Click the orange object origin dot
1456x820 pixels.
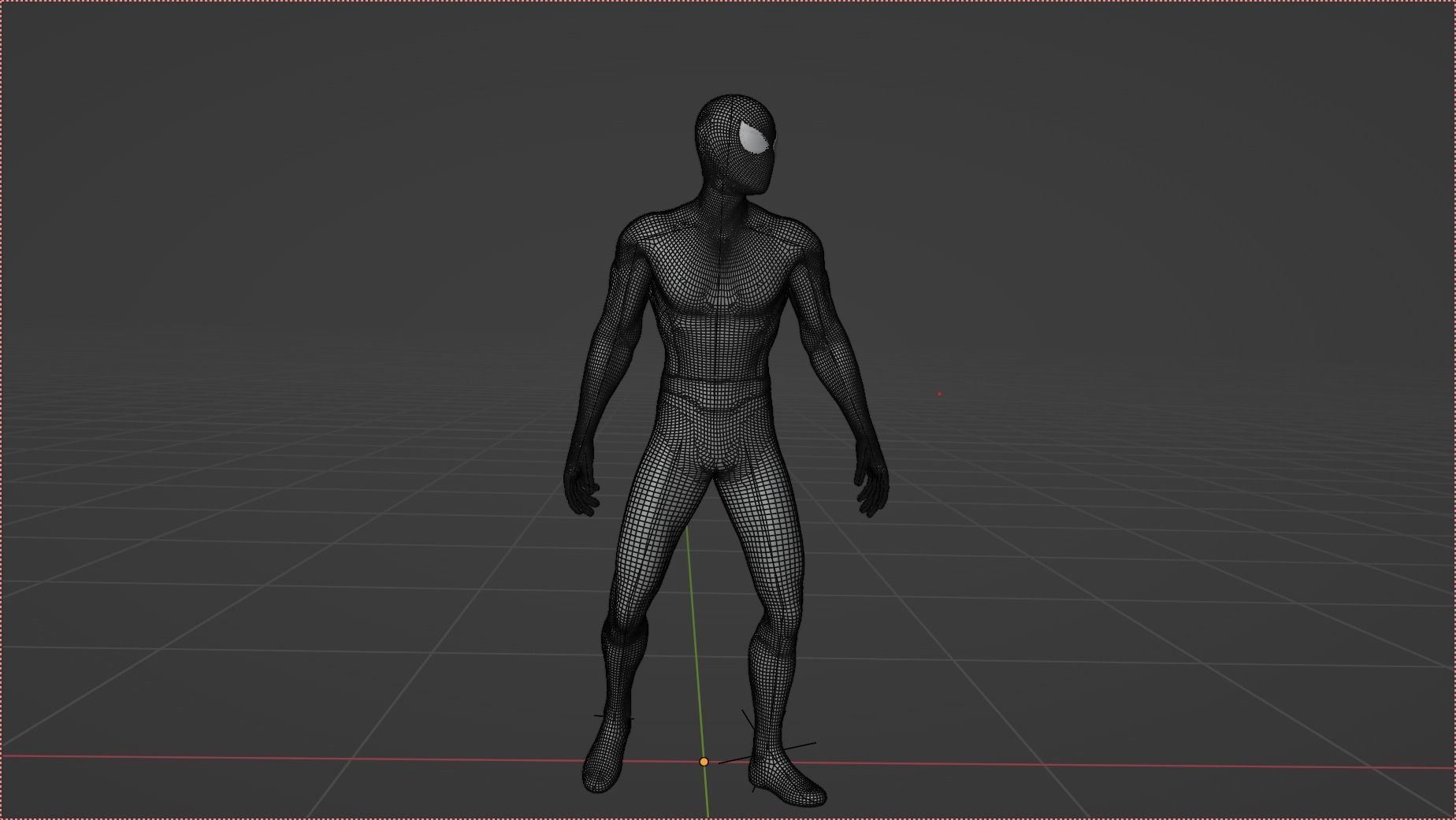click(x=704, y=762)
